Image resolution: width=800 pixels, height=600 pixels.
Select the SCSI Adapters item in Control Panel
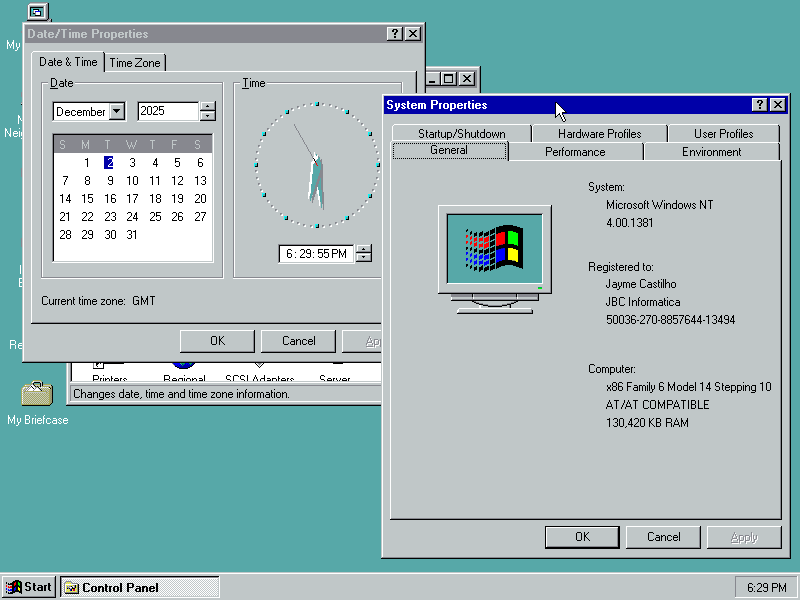[x=259, y=377]
